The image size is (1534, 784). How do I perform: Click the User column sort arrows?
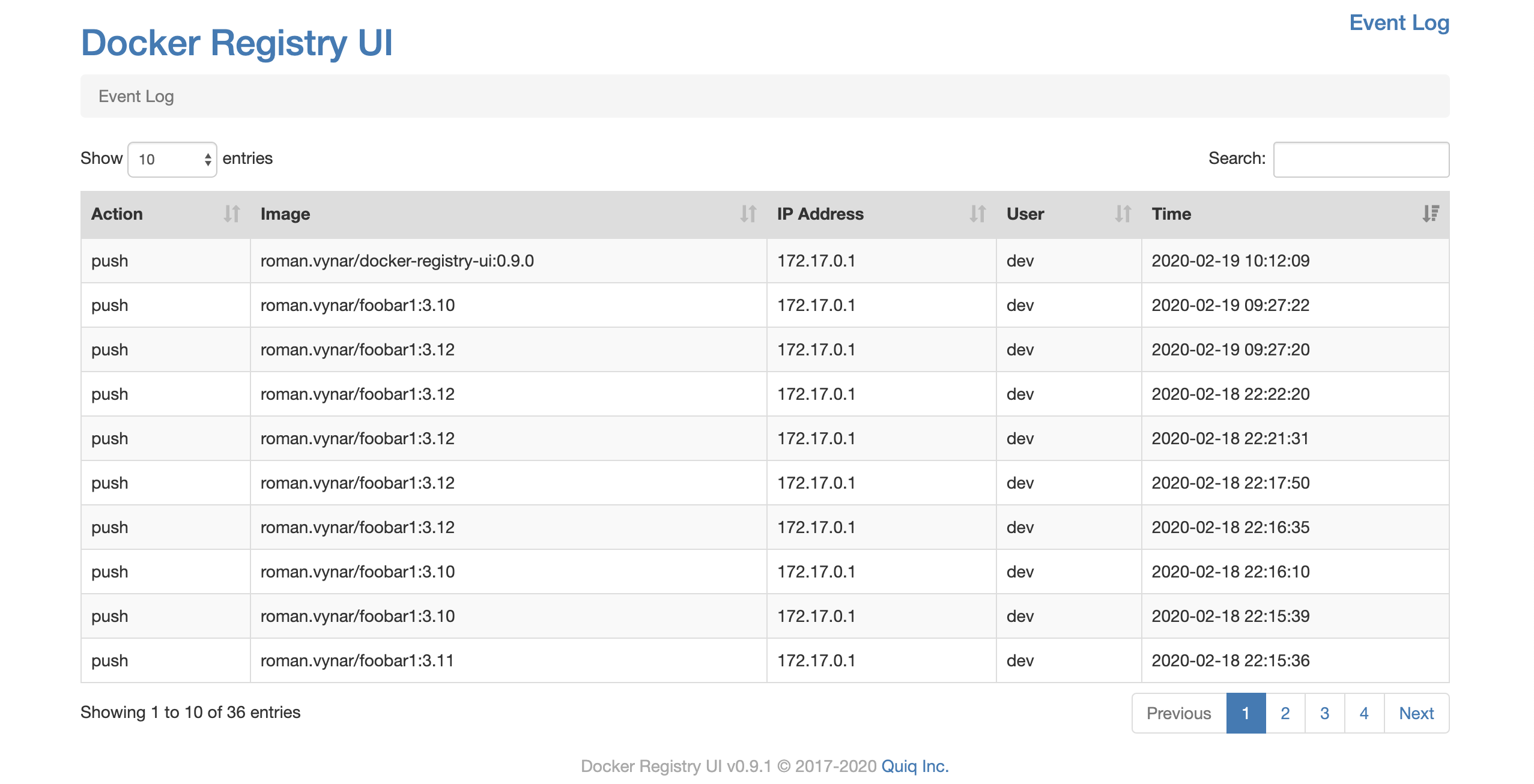pyautogui.click(x=1123, y=214)
